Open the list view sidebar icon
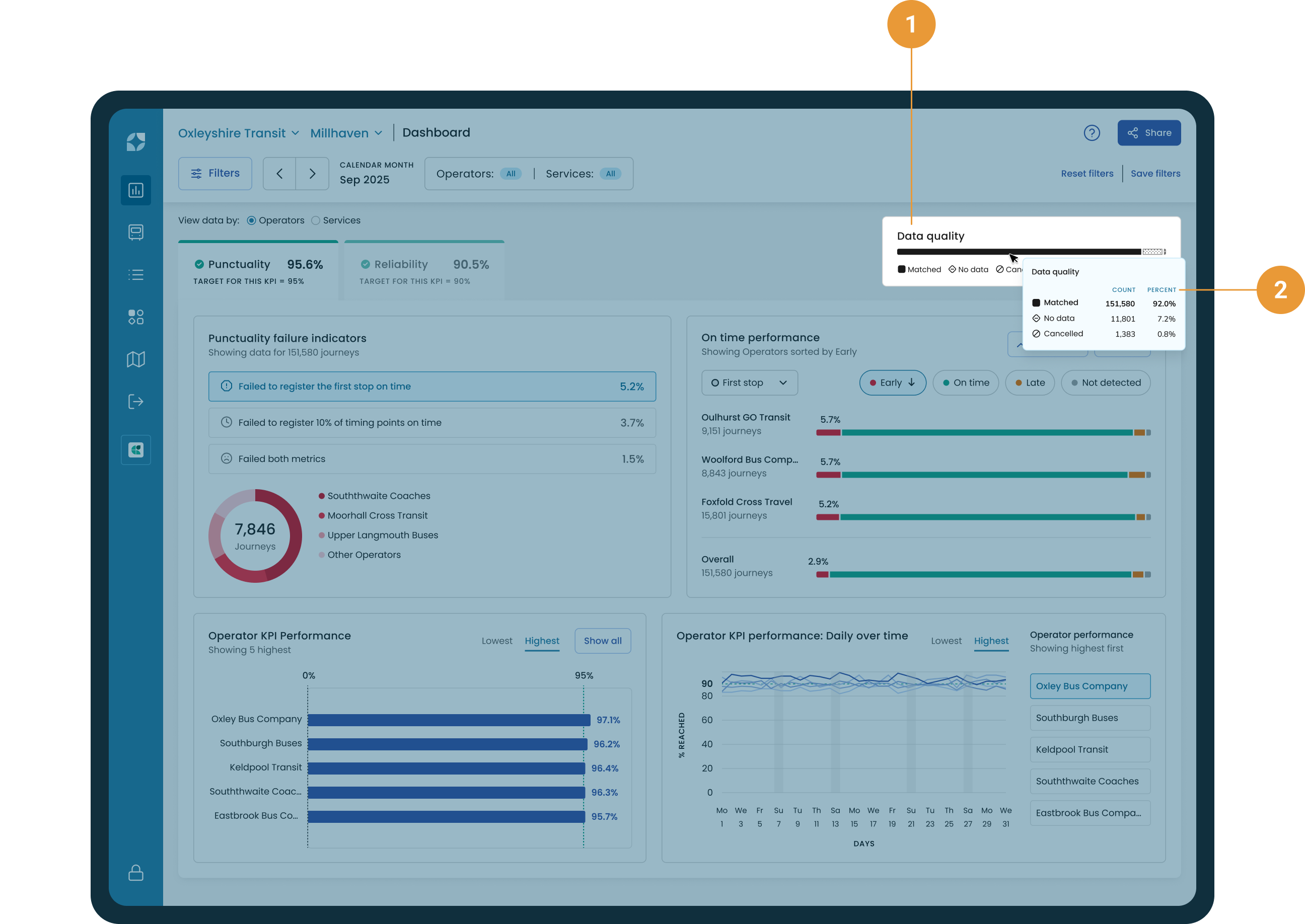This screenshot has height=924, width=1305. [x=135, y=275]
